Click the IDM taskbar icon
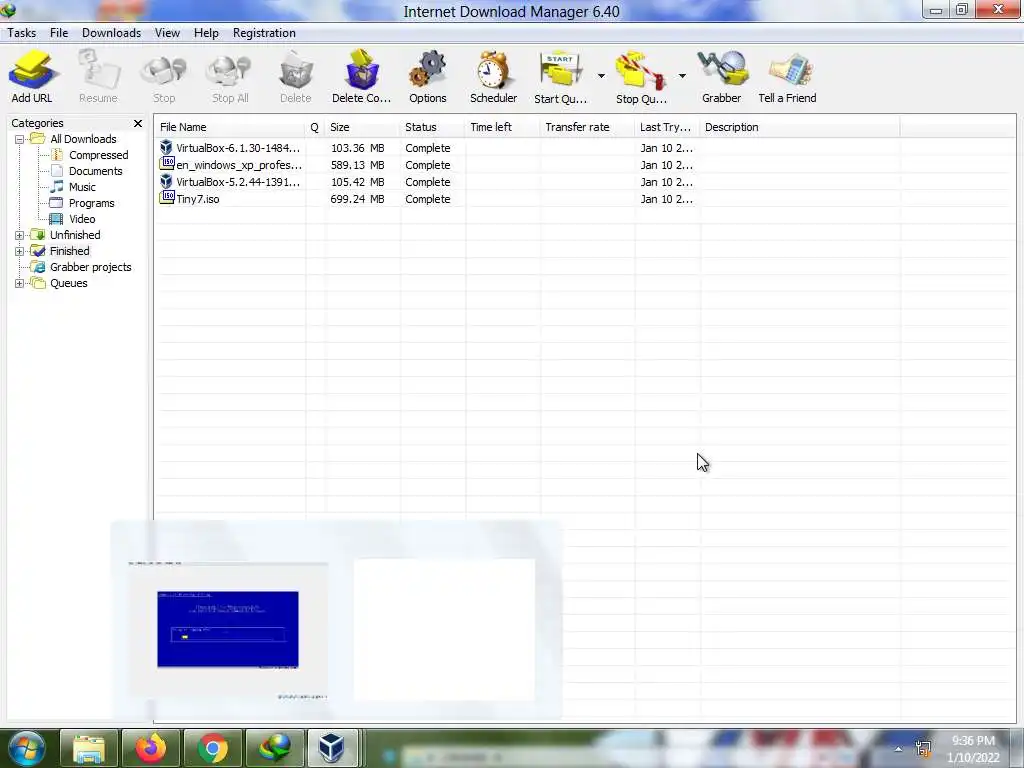This screenshot has height=768, width=1024. coord(274,748)
